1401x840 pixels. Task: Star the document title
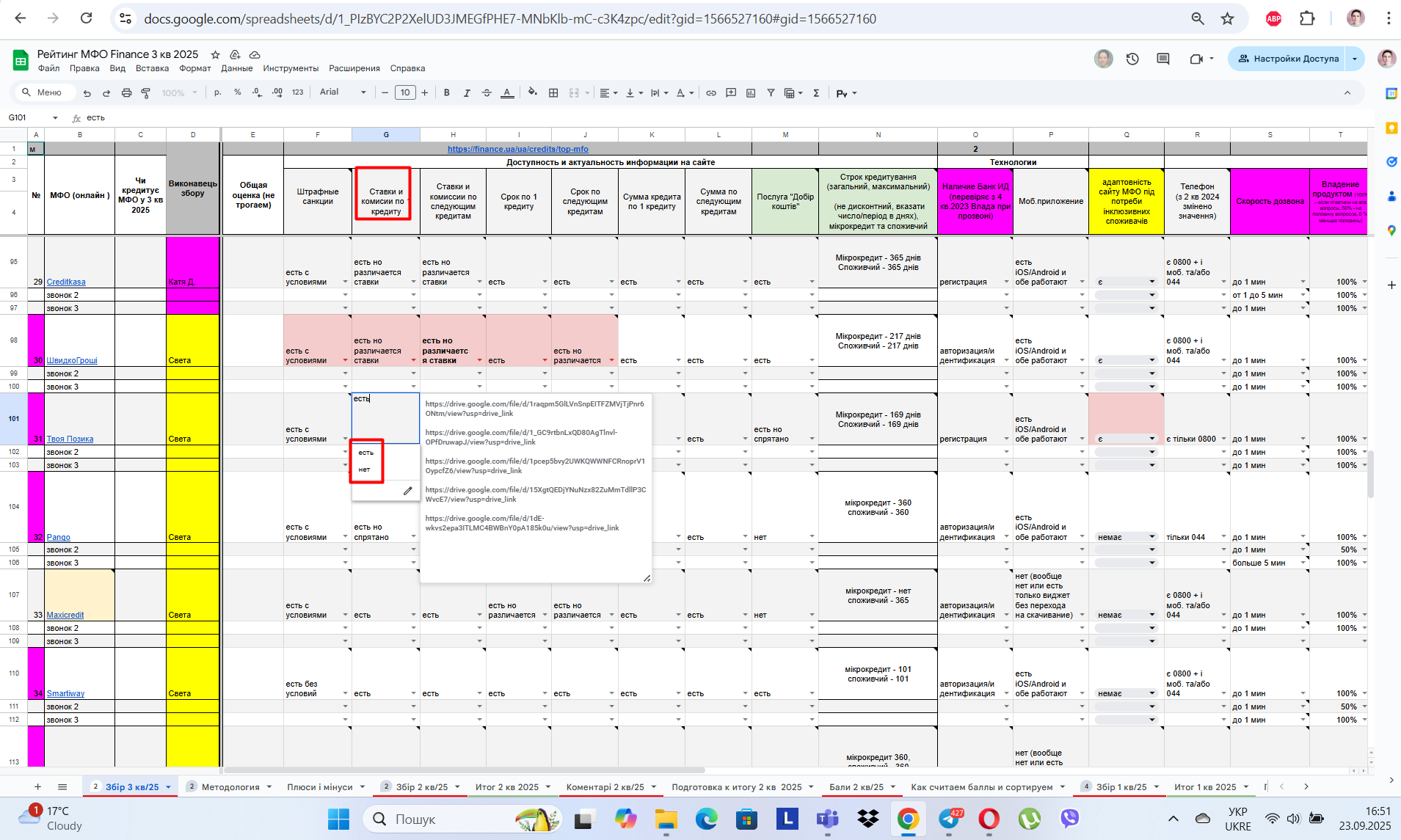click(215, 55)
